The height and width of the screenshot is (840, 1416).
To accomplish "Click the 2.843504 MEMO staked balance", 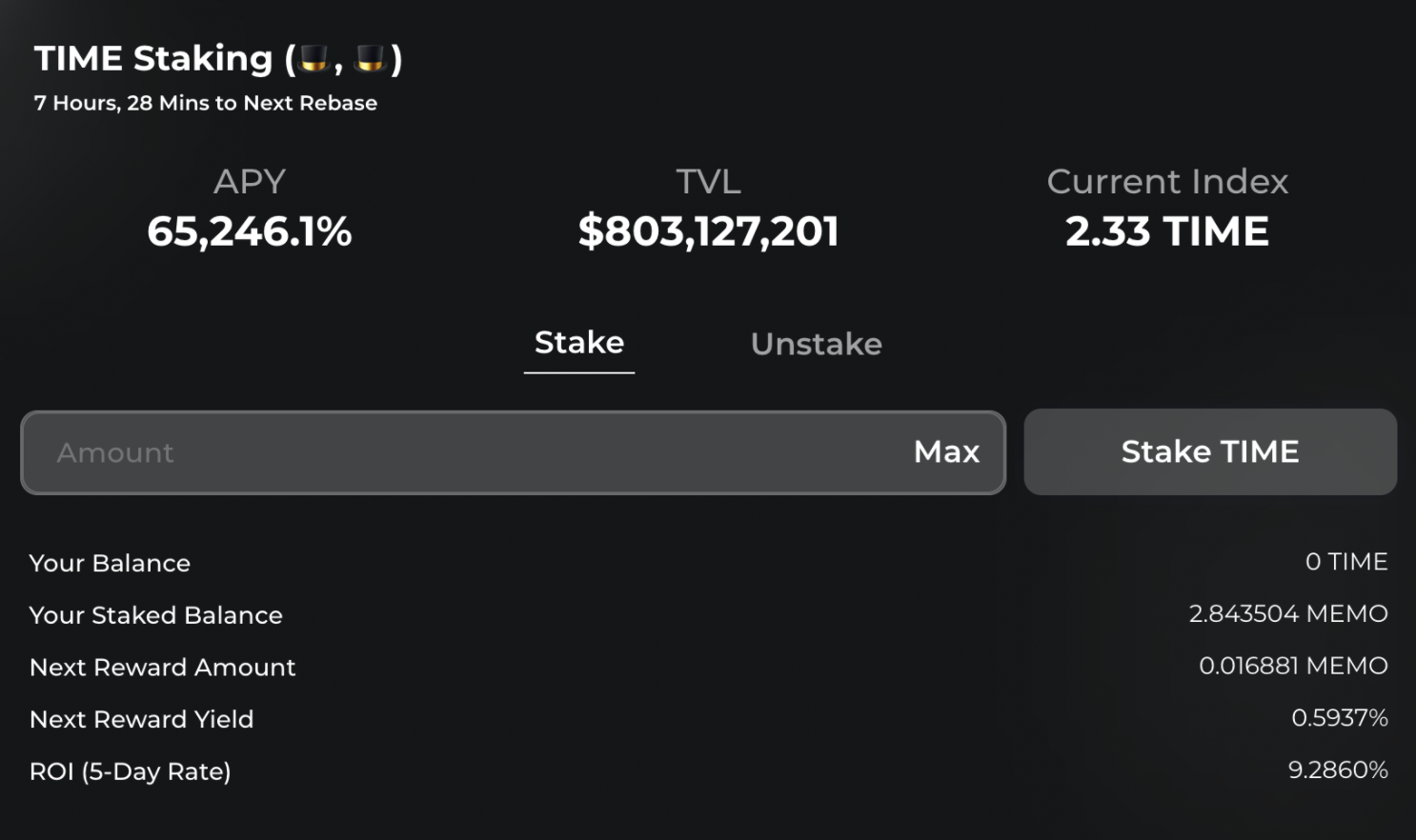I will [1287, 613].
